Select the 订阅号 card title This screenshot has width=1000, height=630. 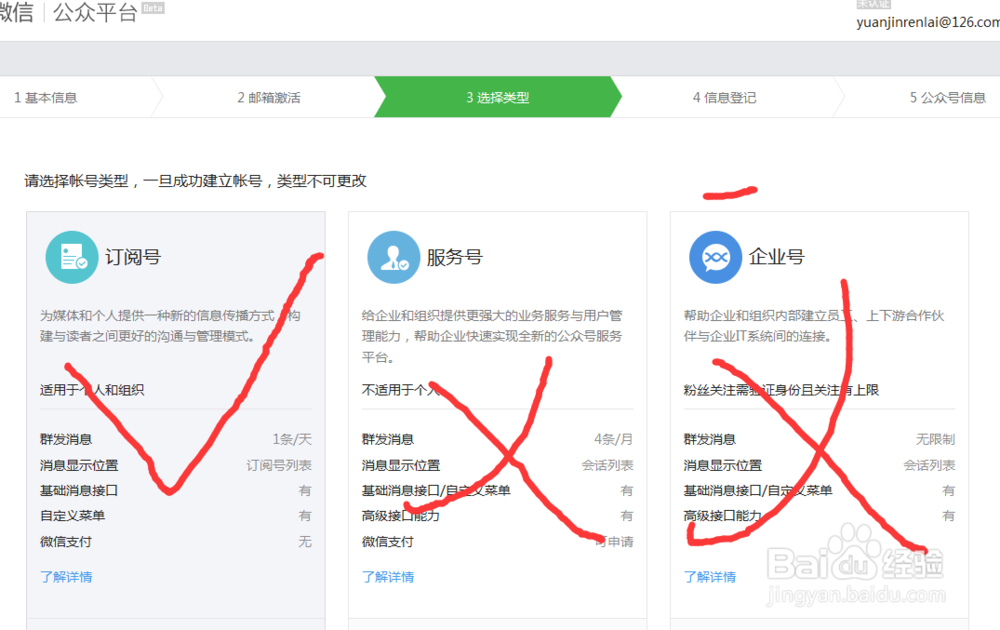coord(133,257)
